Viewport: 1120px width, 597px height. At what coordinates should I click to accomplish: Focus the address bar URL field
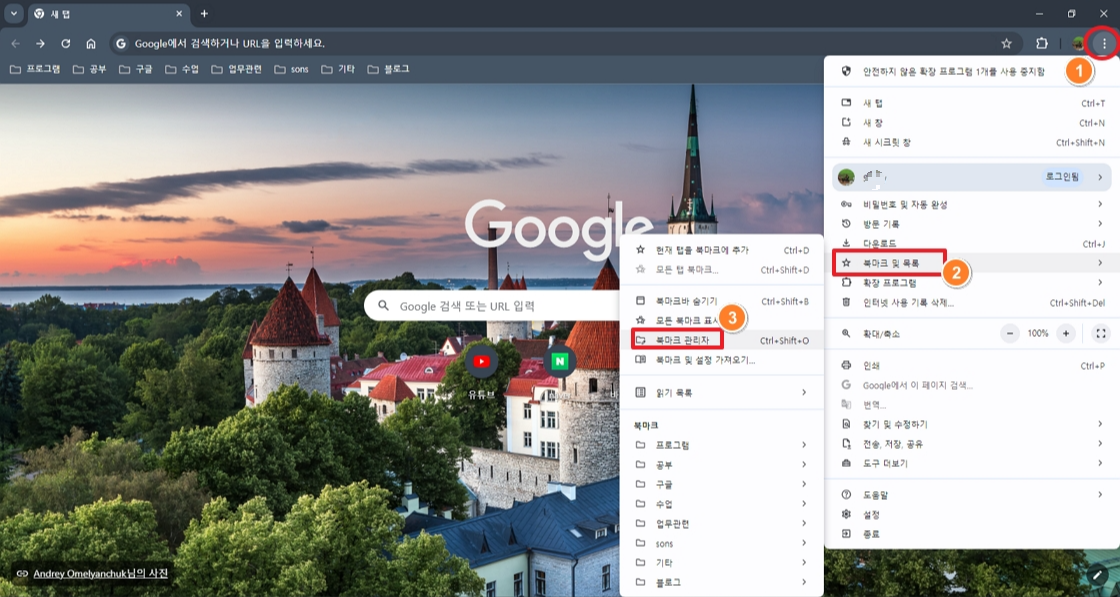(x=564, y=44)
